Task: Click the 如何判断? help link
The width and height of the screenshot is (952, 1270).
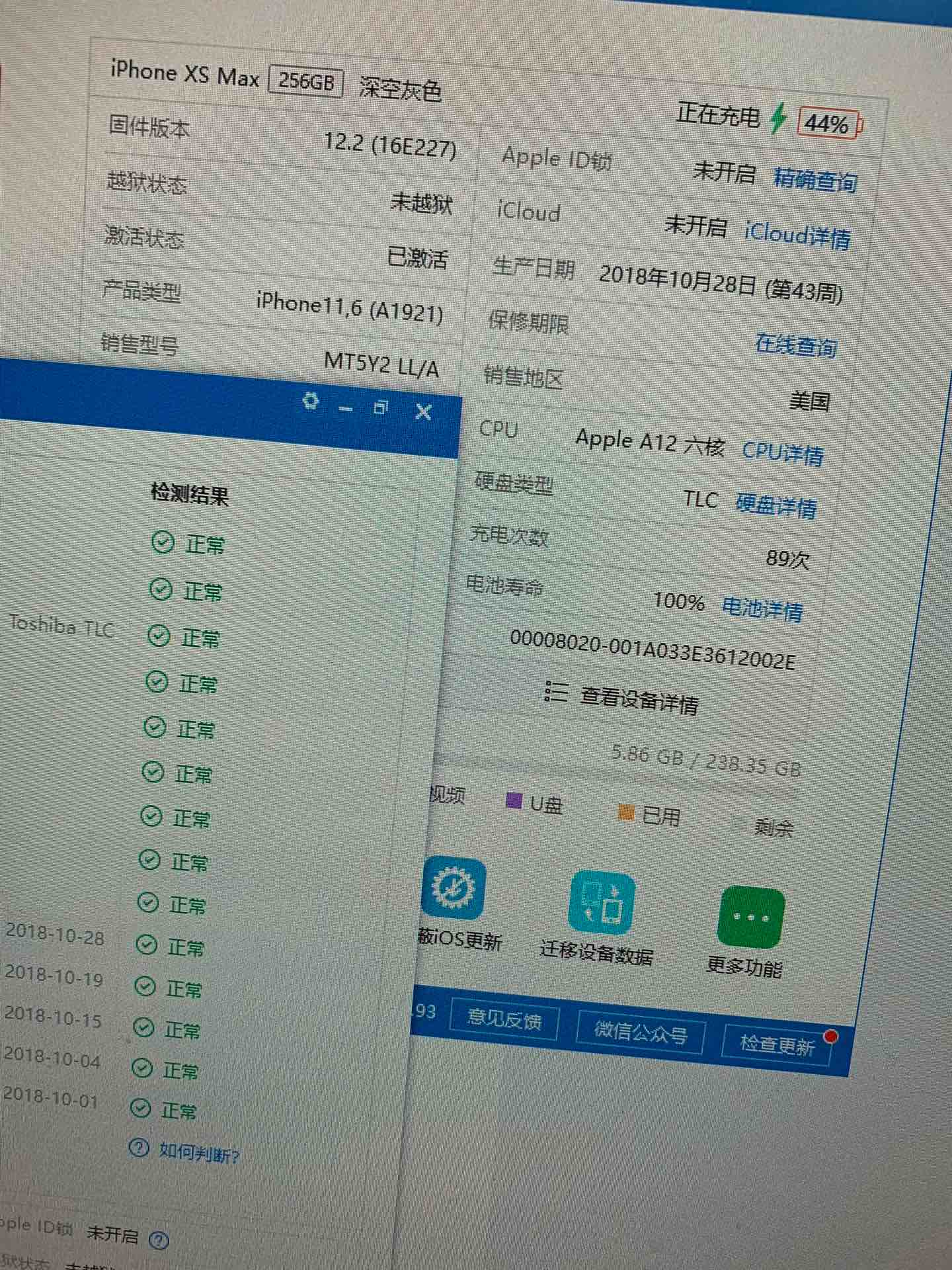Action: click(200, 1154)
